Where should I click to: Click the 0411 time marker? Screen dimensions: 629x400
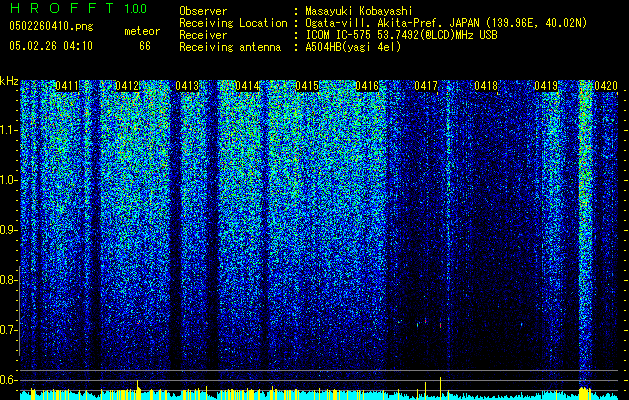click(x=67, y=86)
